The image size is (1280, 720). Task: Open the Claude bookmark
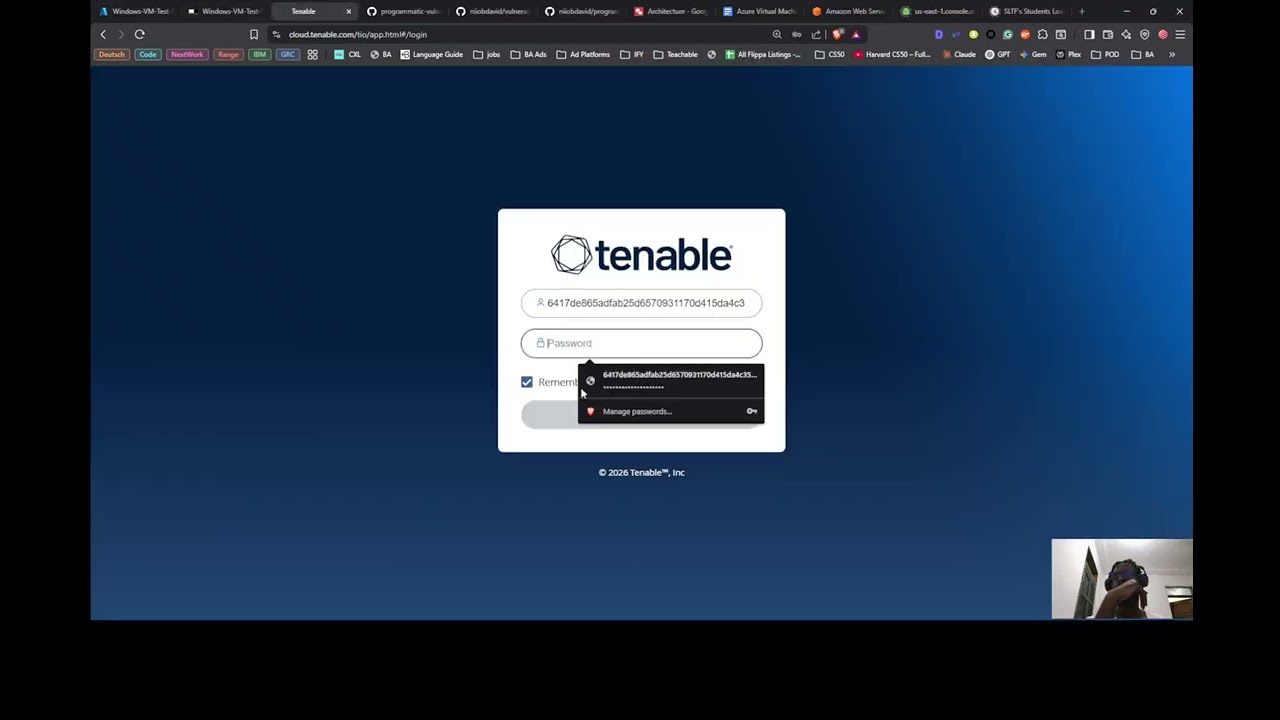coord(959,54)
